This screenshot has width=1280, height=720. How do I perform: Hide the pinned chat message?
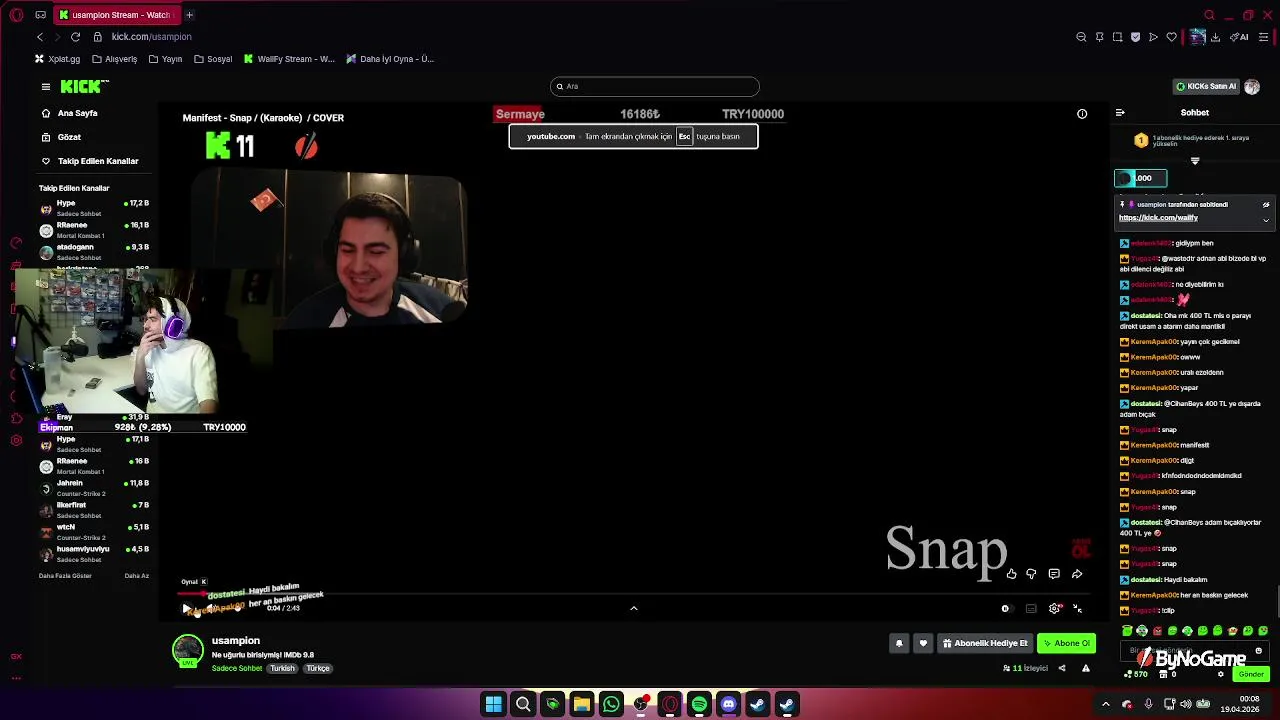pyautogui.click(x=1265, y=205)
